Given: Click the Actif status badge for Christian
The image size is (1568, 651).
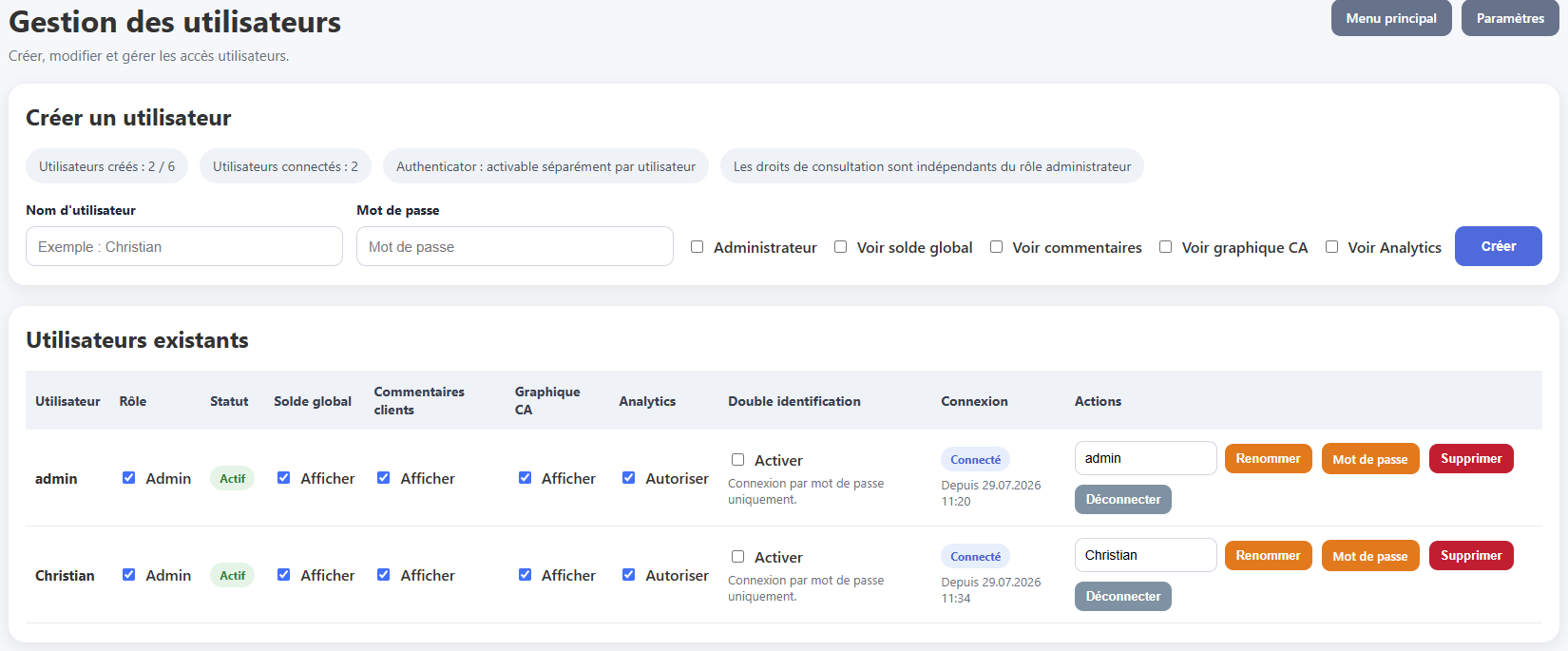Looking at the screenshot, I should click(232, 576).
